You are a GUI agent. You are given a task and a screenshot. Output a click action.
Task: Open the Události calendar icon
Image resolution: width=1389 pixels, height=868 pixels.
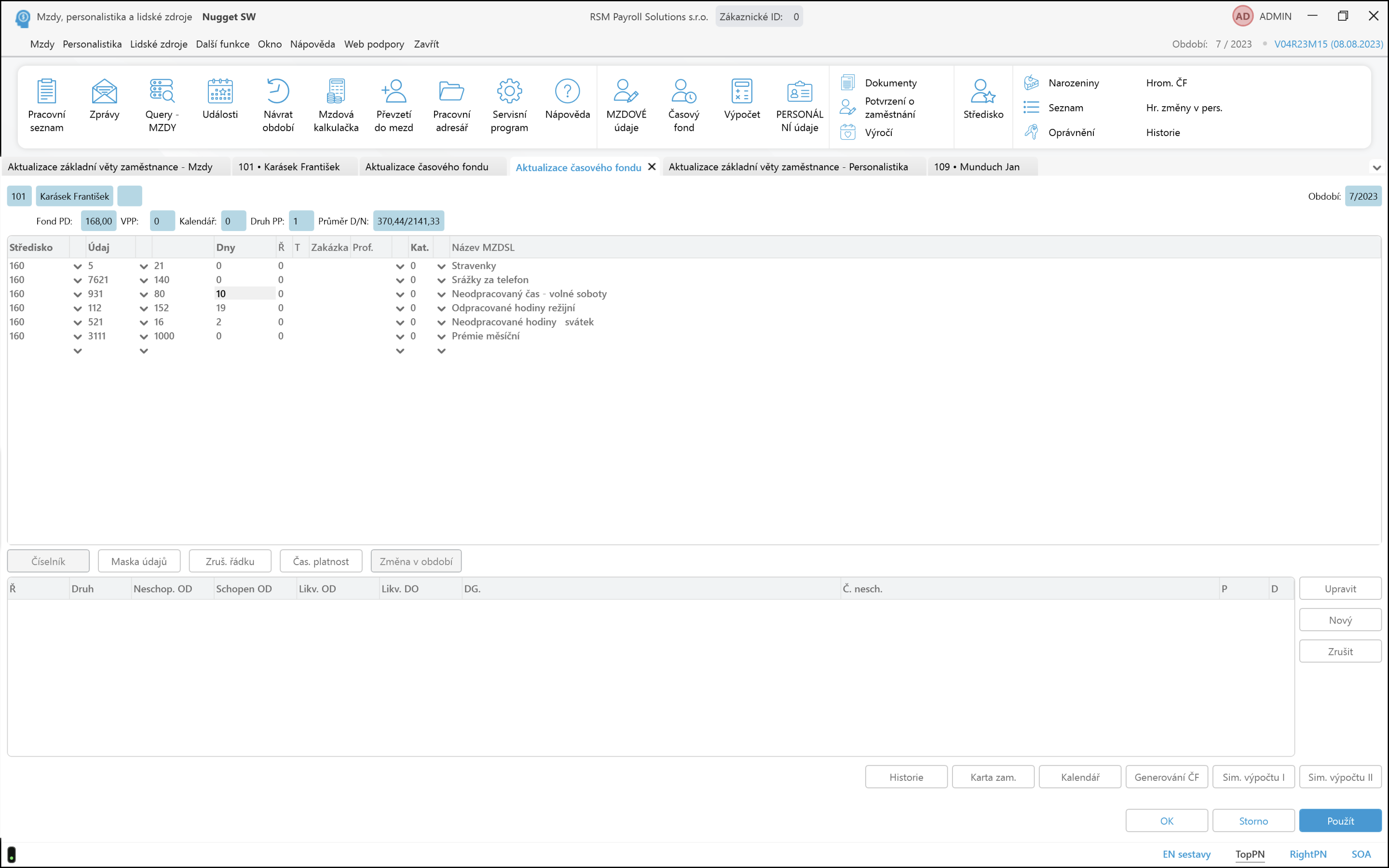coord(220,92)
